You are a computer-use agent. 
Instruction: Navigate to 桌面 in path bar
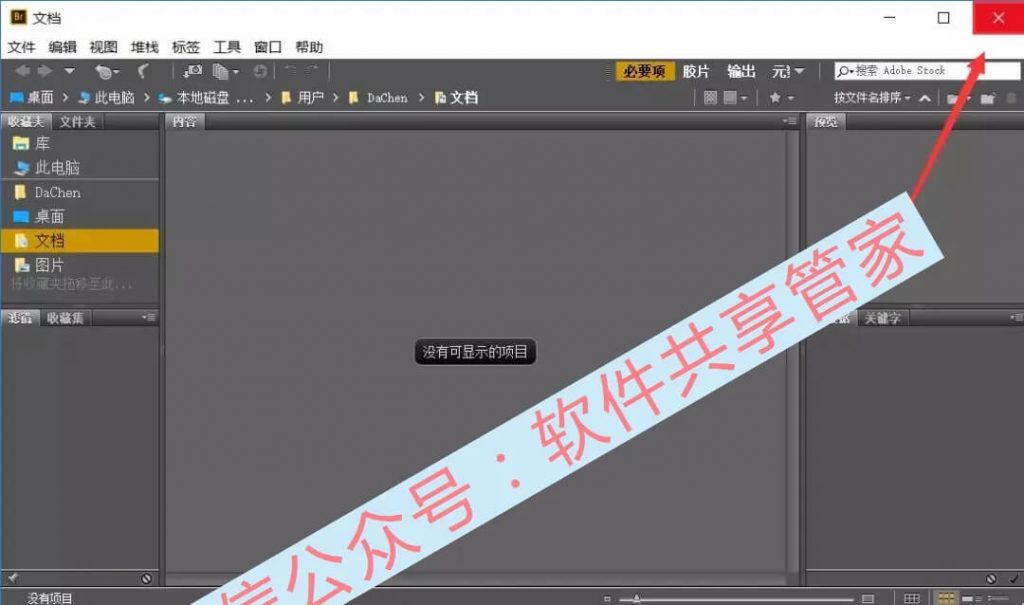point(32,97)
